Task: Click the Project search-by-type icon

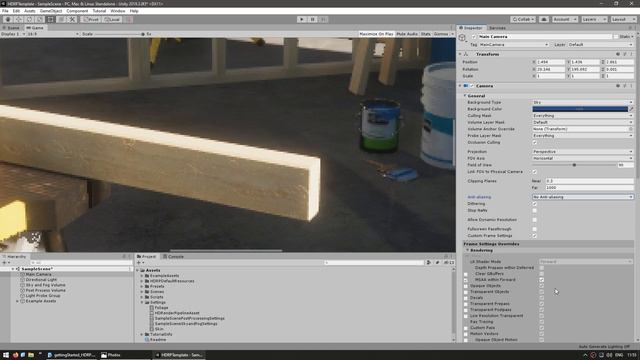Action: (x=429, y=262)
